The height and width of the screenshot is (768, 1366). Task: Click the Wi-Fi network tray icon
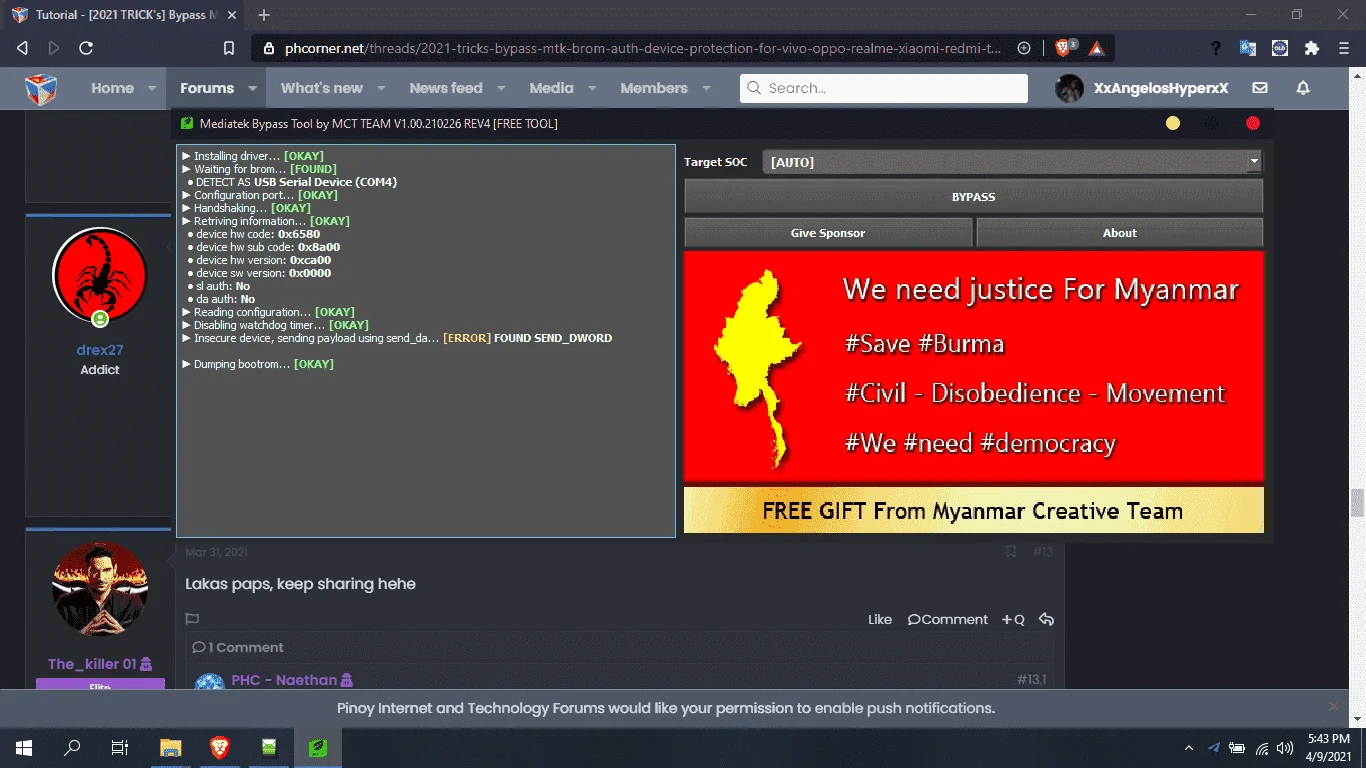[1262, 747]
